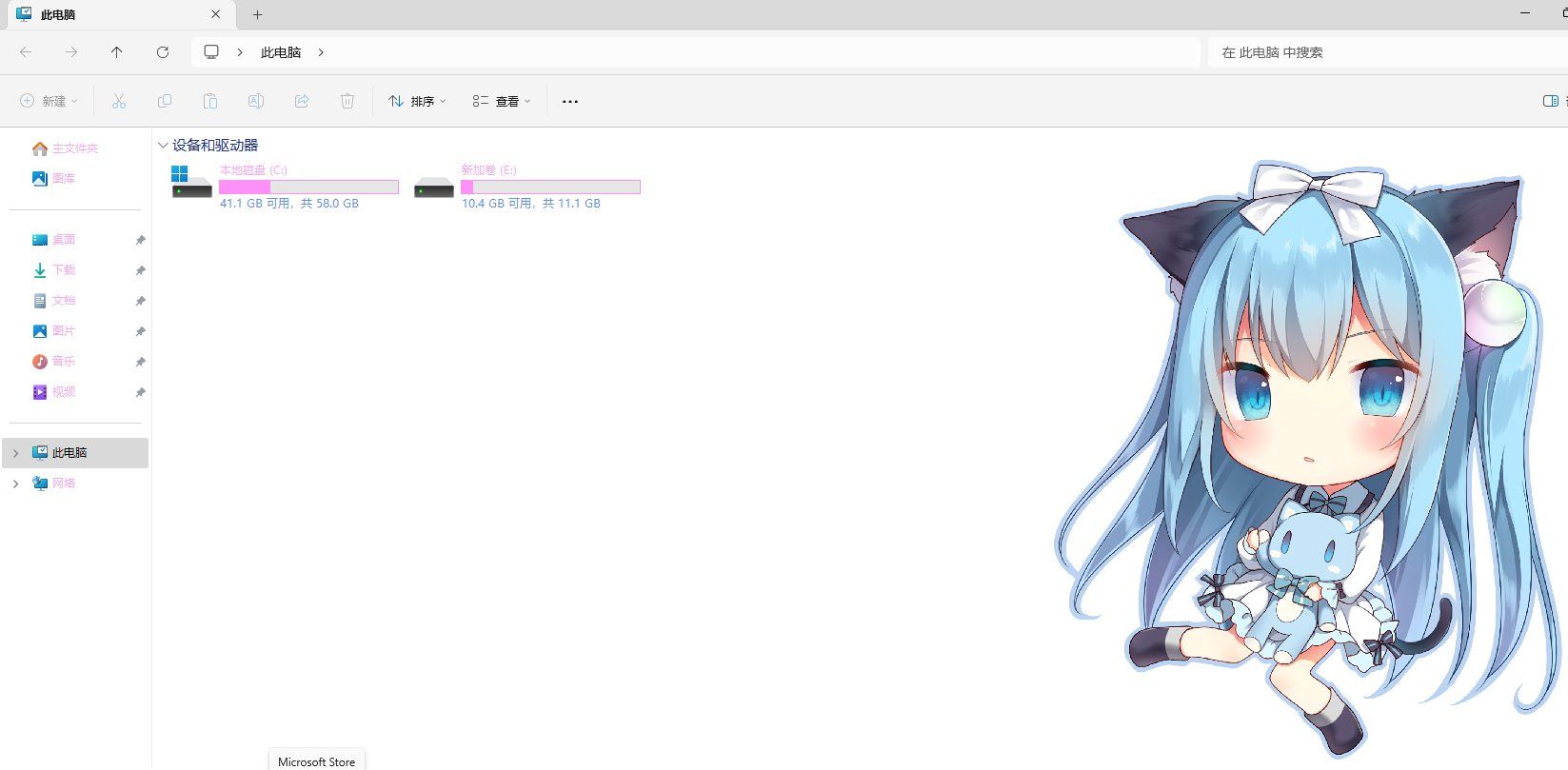The image size is (1568, 770).
Task: Open the 新建 new item button
Action: 49,101
